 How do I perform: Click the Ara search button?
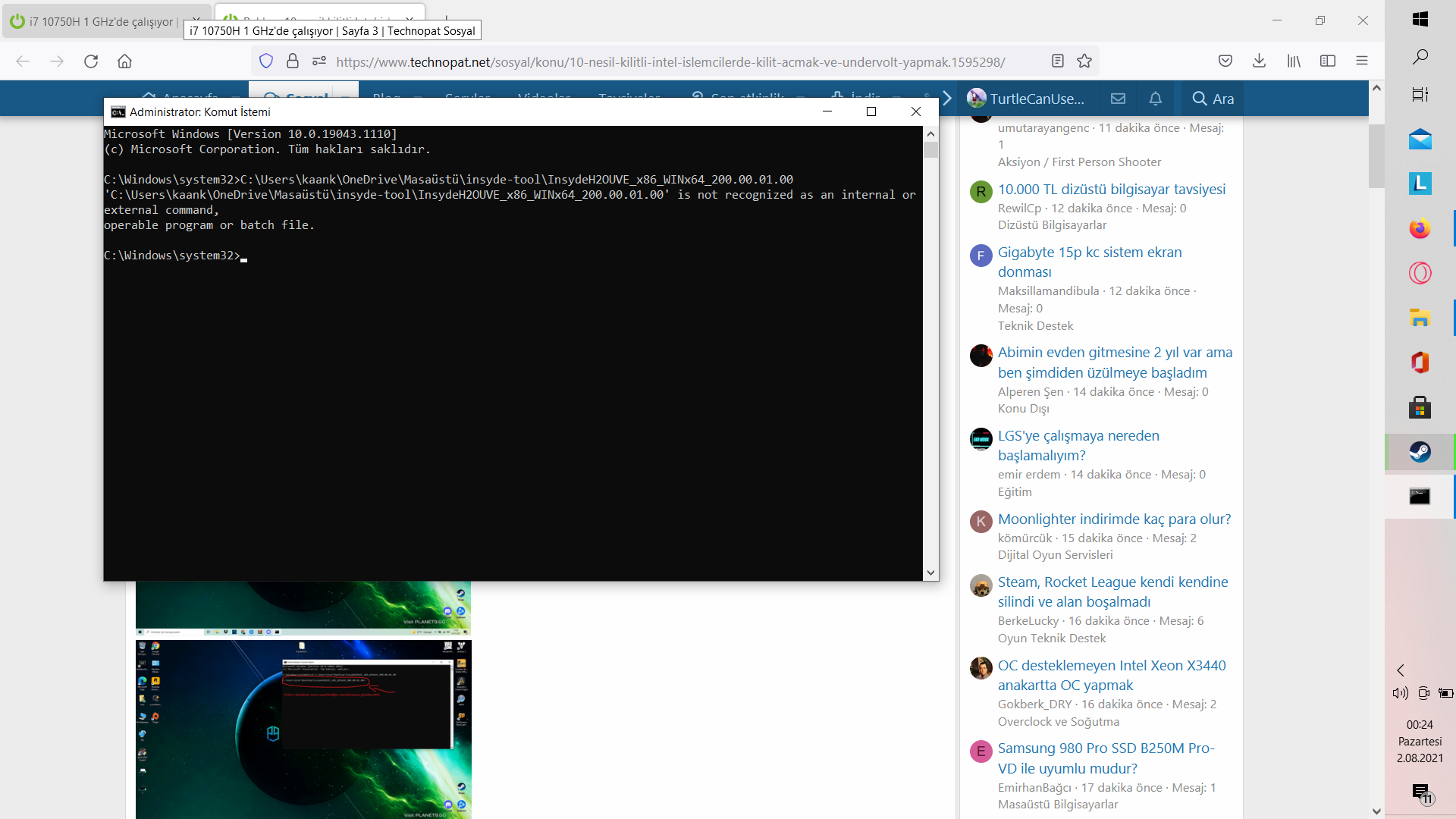[1213, 99]
